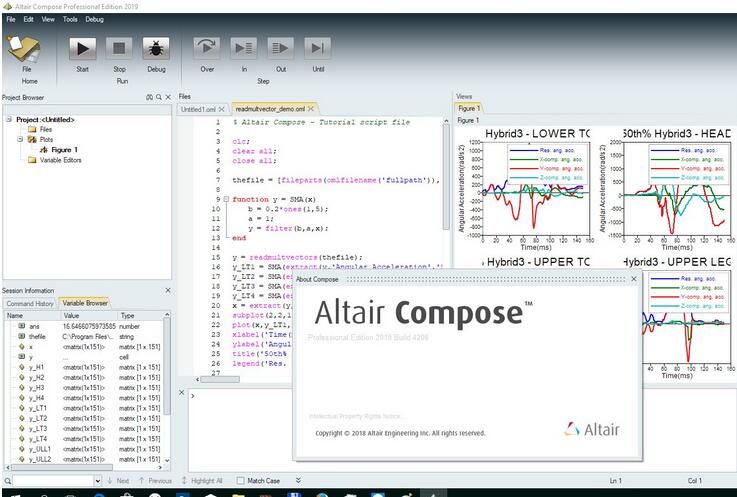
Task: Click the Hybrid3 - LOWER TORSO plot
Action: coord(536,188)
